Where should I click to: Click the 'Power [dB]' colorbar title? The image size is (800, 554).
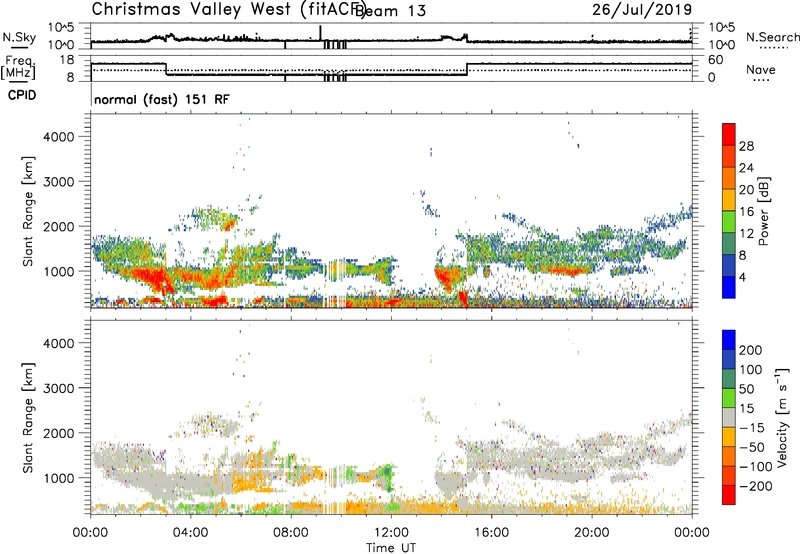(763, 211)
